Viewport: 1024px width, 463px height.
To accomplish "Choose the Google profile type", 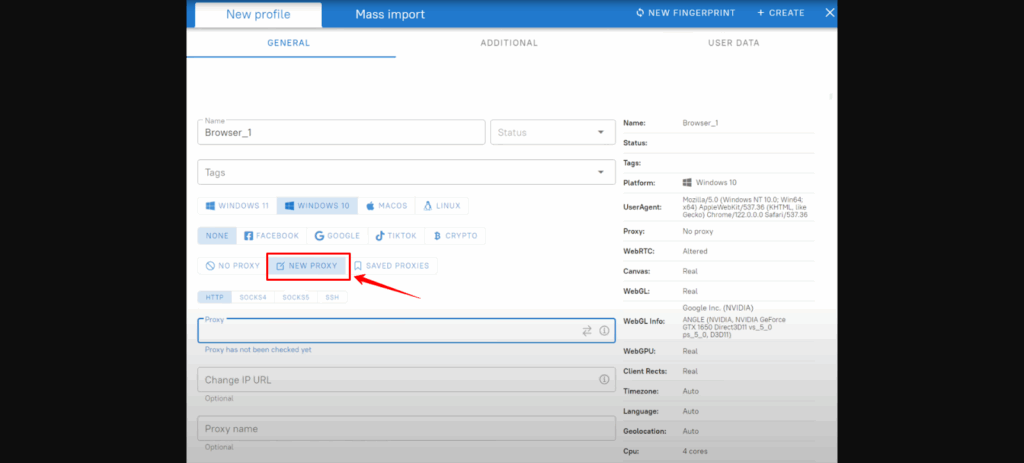I will [337, 236].
